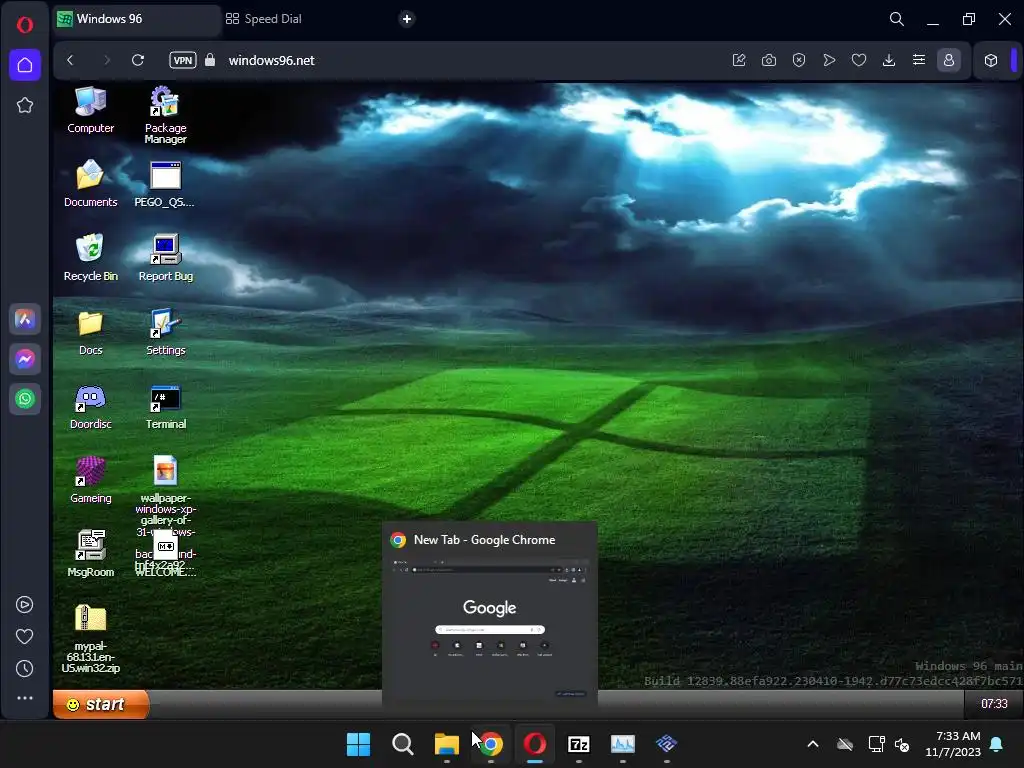Open the sidebar bookmarks star
Image resolution: width=1024 pixels, height=768 pixels.
(x=25, y=105)
